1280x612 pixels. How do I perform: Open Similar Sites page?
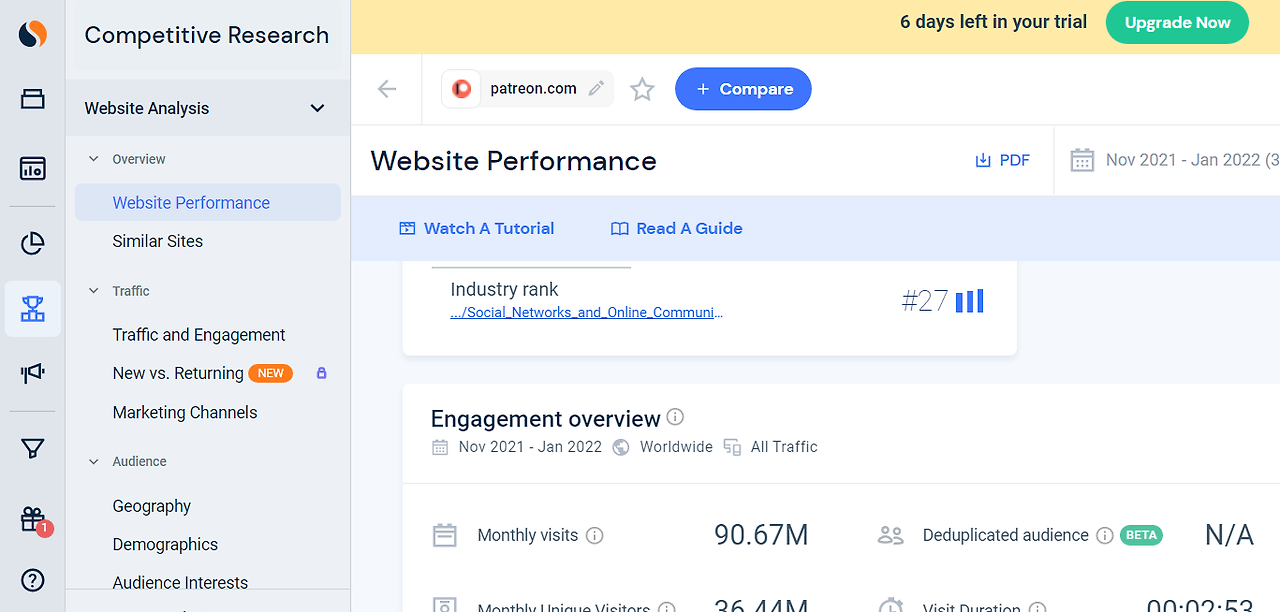[x=158, y=241]
